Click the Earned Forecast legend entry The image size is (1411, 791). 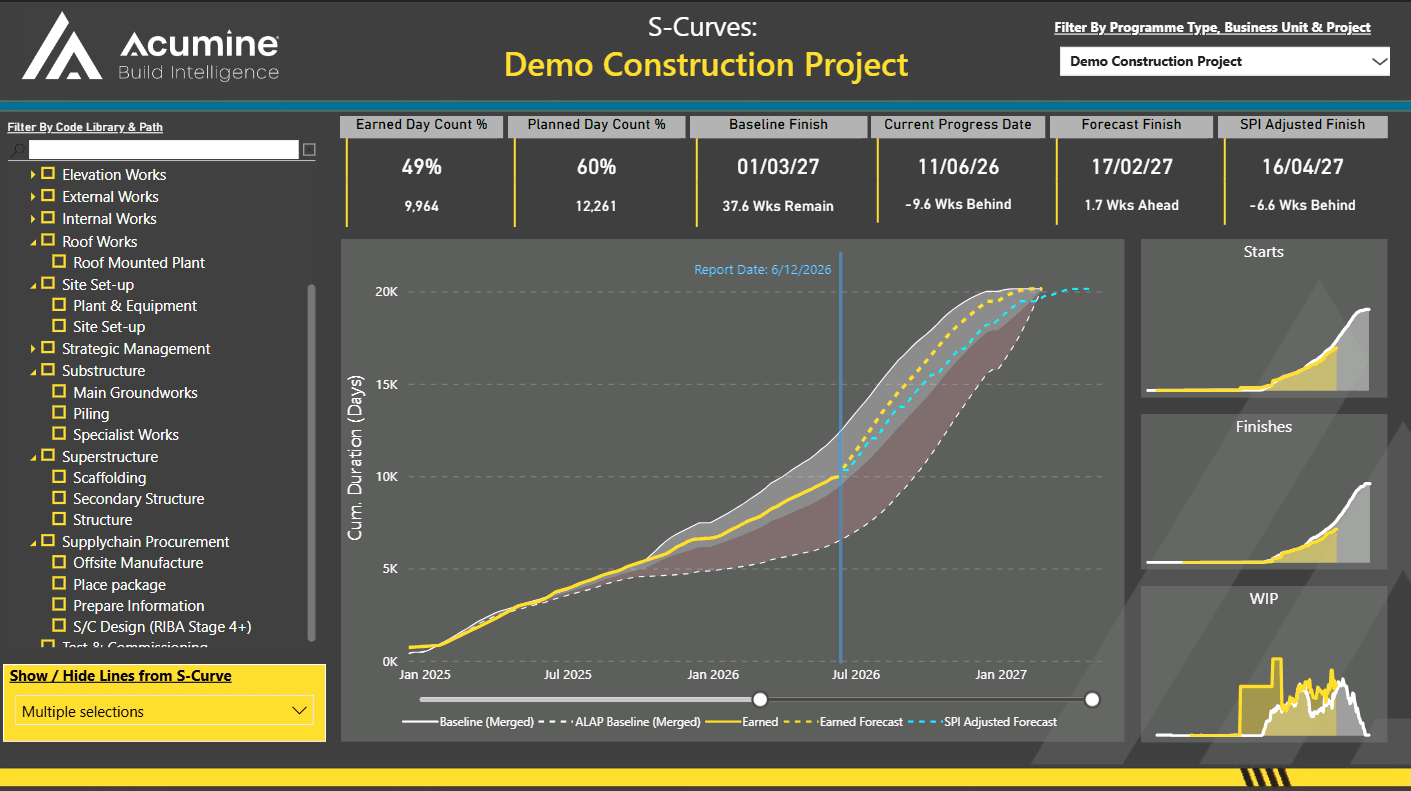click(x=843, y=721)
